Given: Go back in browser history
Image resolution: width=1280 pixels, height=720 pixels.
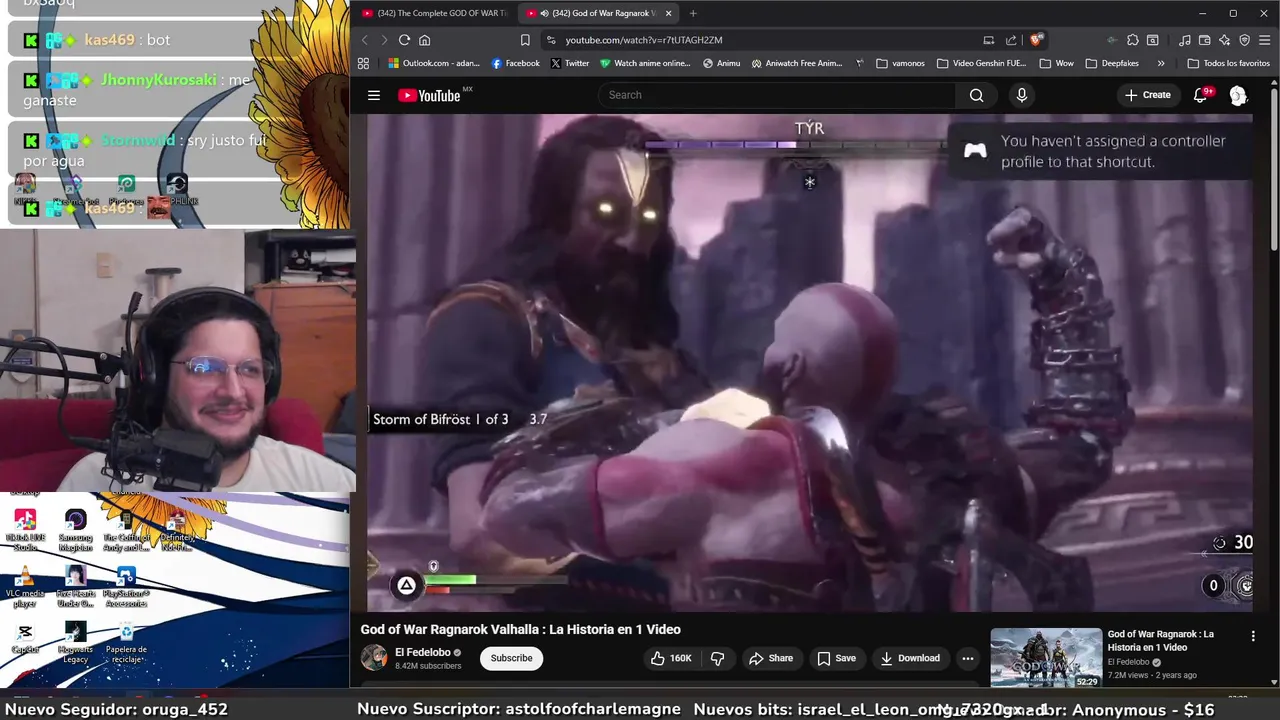Looking at the screenshot, I should coord(364,40).
